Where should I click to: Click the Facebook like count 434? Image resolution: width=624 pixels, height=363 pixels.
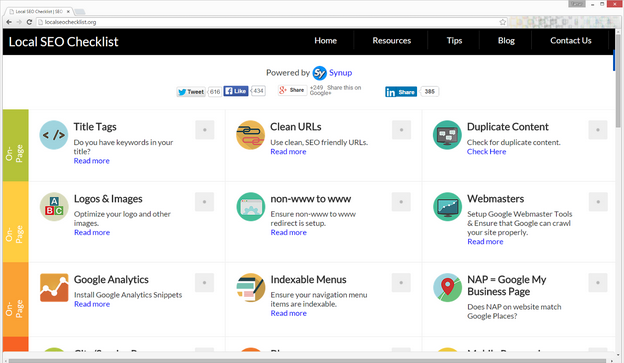258,91
